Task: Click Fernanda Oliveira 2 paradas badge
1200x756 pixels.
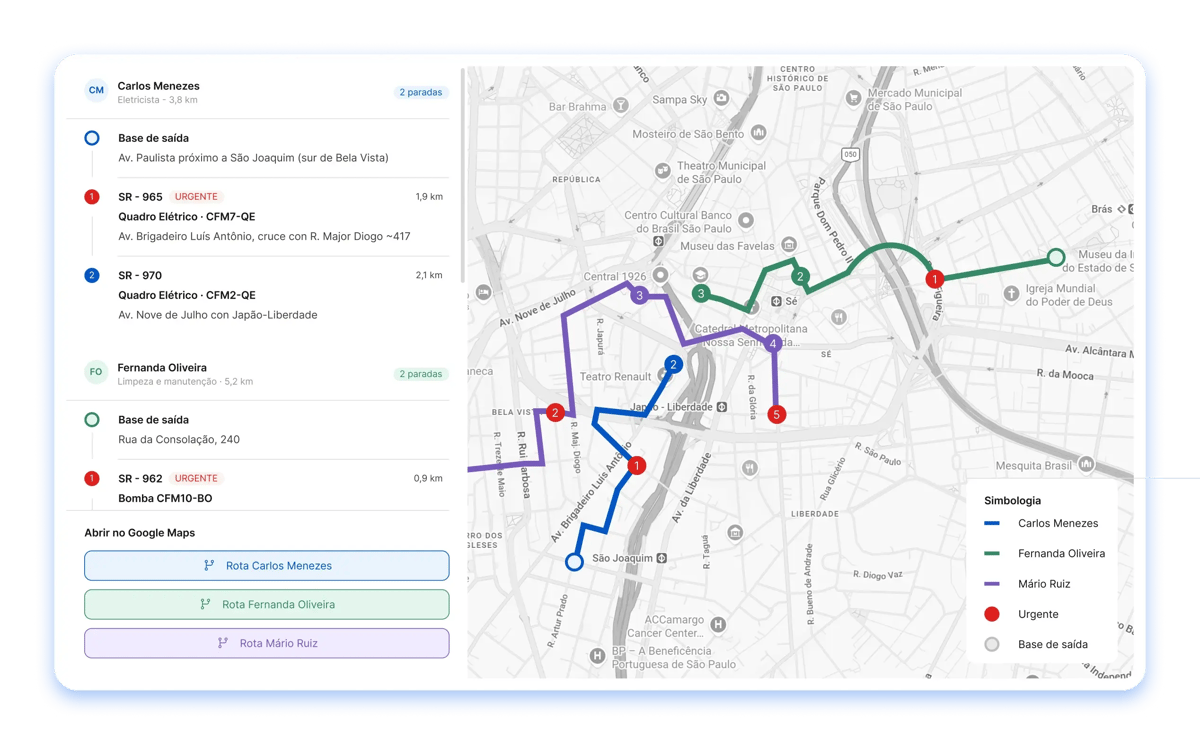Action: (x=421, y=374)
